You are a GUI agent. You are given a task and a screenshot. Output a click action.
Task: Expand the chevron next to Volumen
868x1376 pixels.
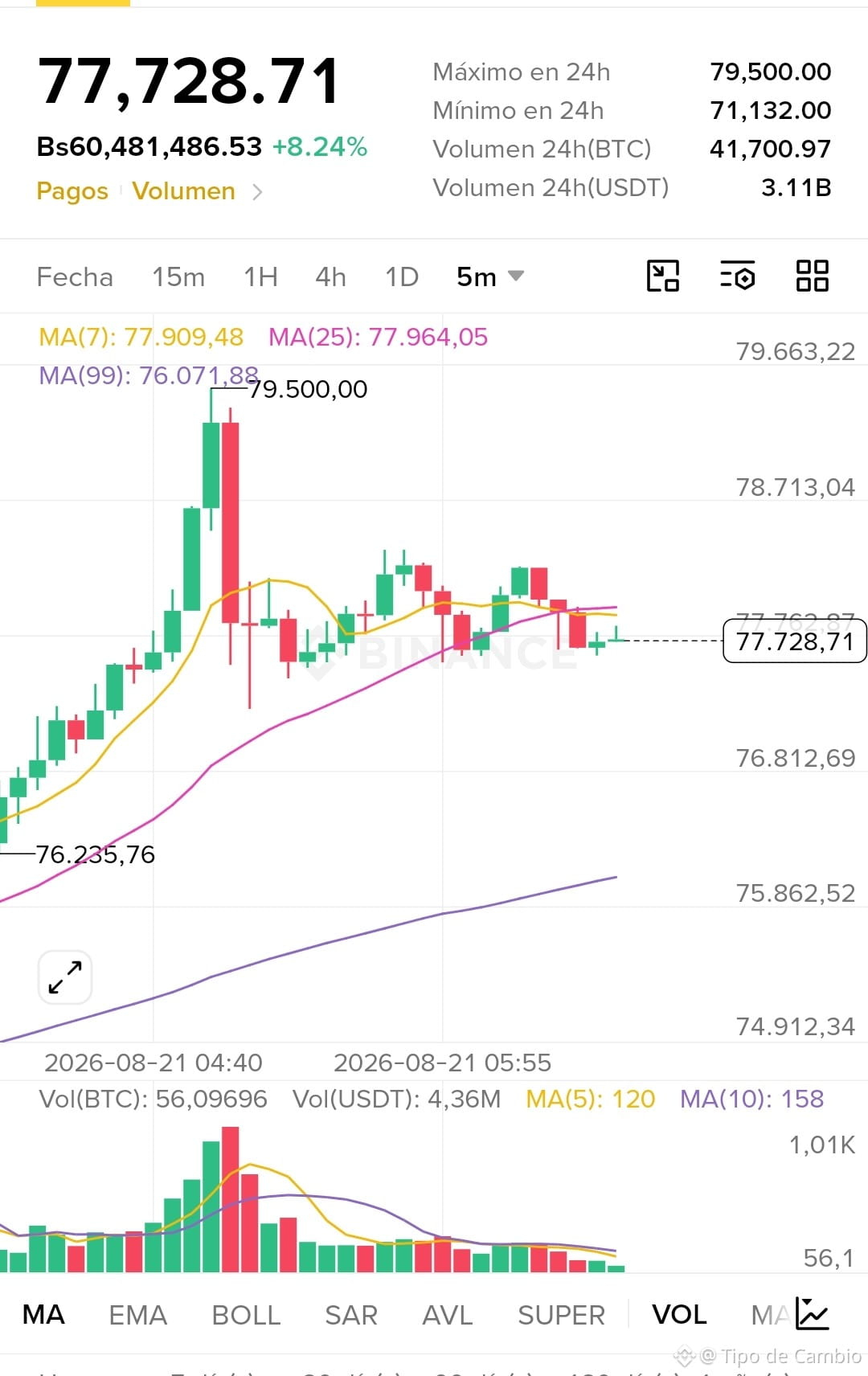coord(257,191)
